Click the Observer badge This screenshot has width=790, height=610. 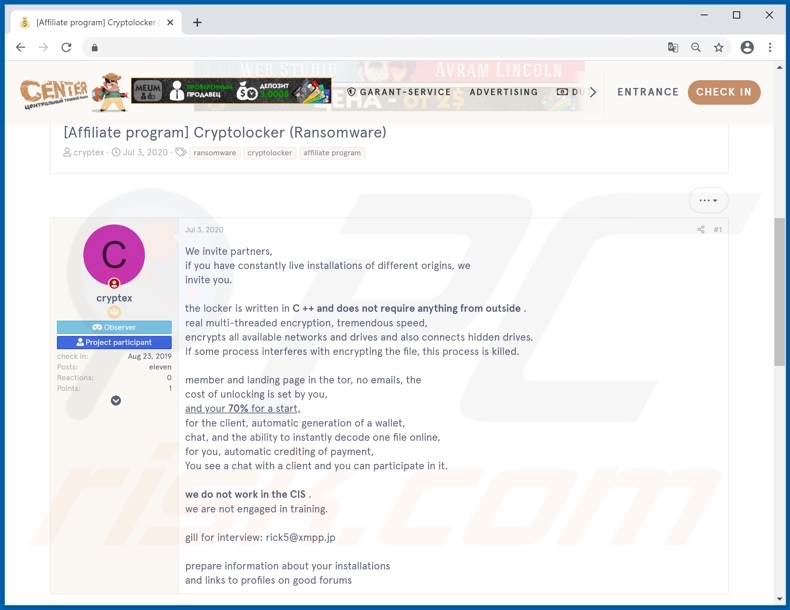coord(114,327)
